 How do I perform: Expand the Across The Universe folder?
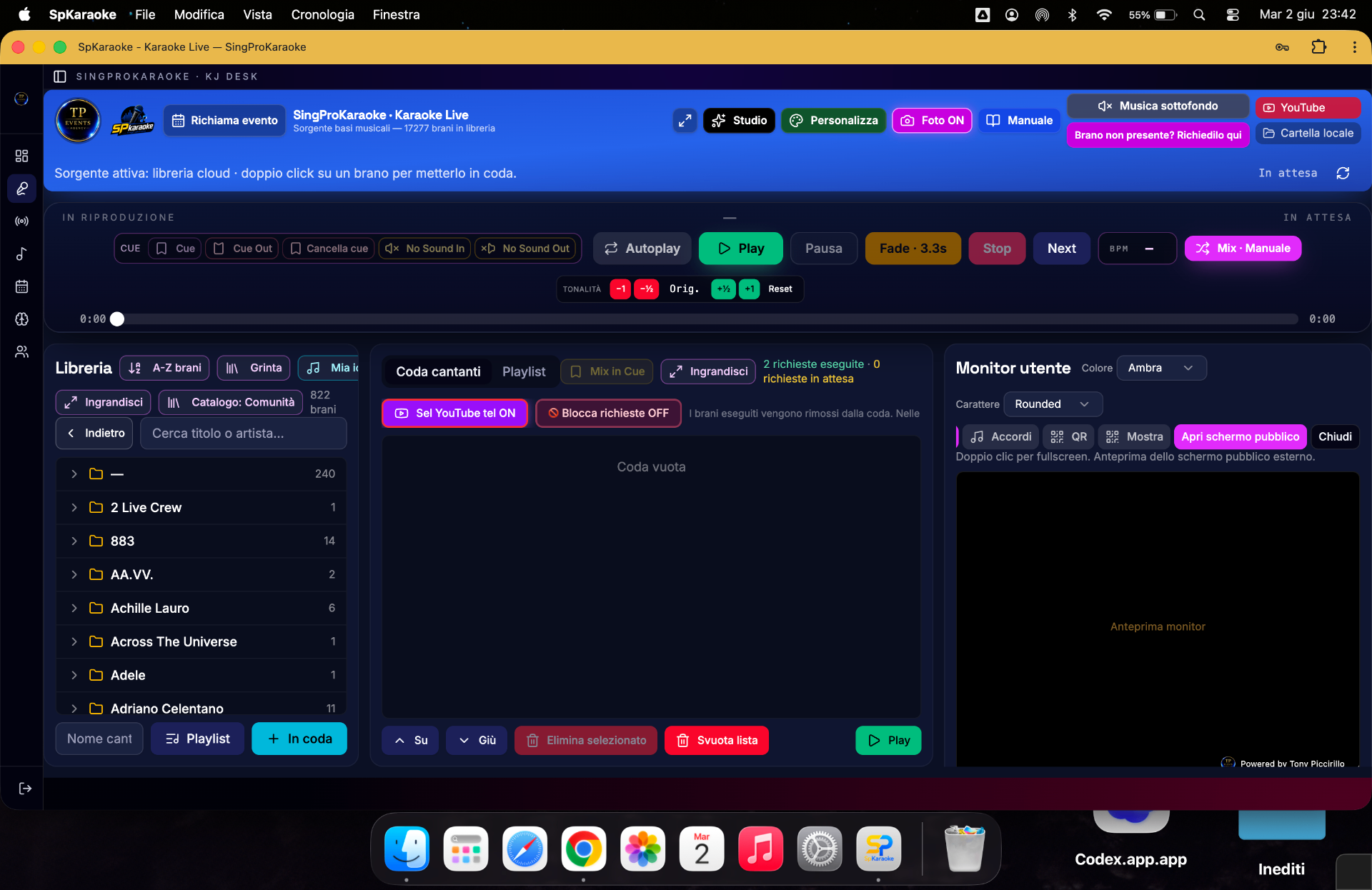pos(201,642)
